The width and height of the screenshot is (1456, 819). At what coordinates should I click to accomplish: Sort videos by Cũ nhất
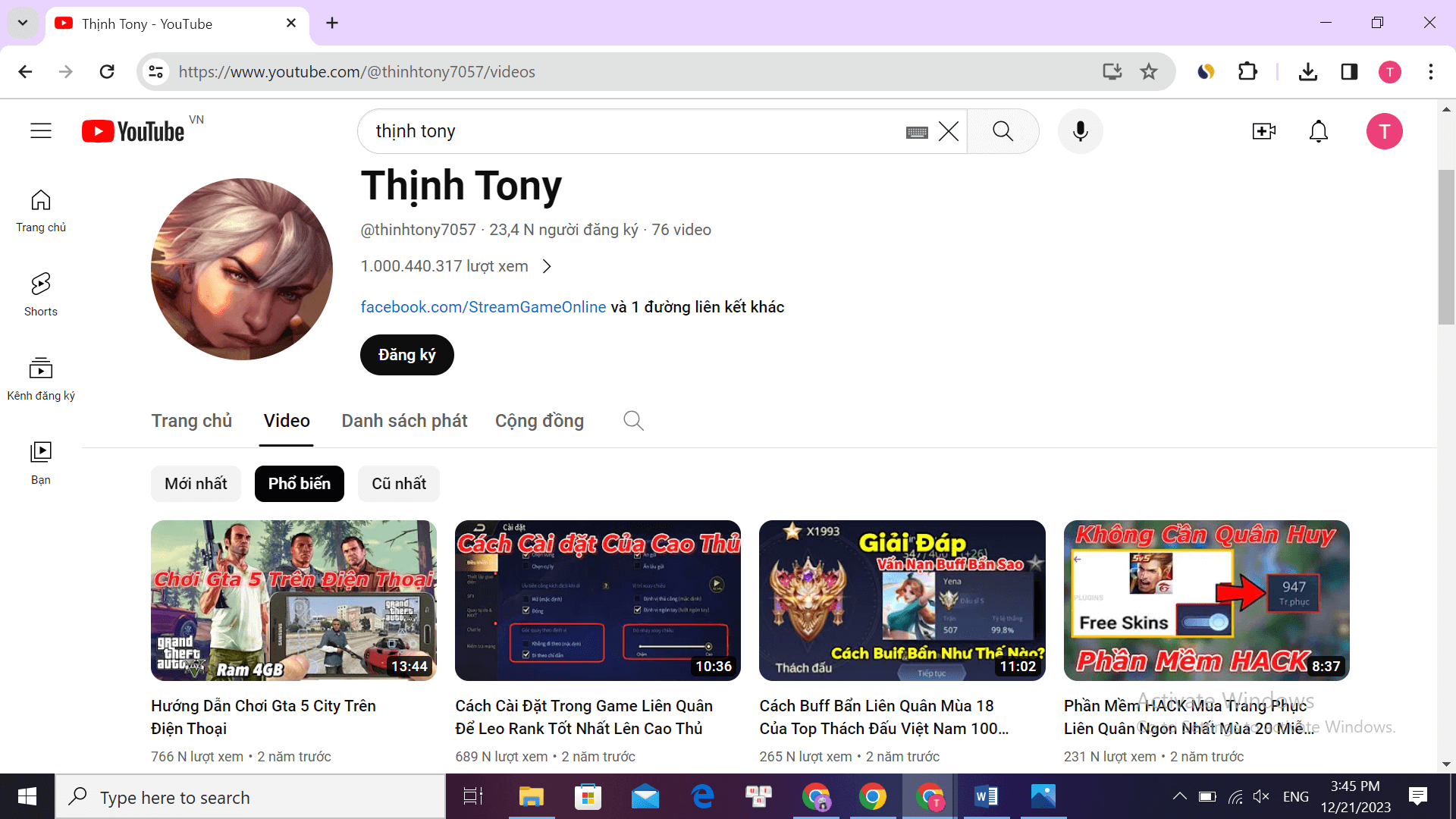pyautogui.click(x=399, y=484)
